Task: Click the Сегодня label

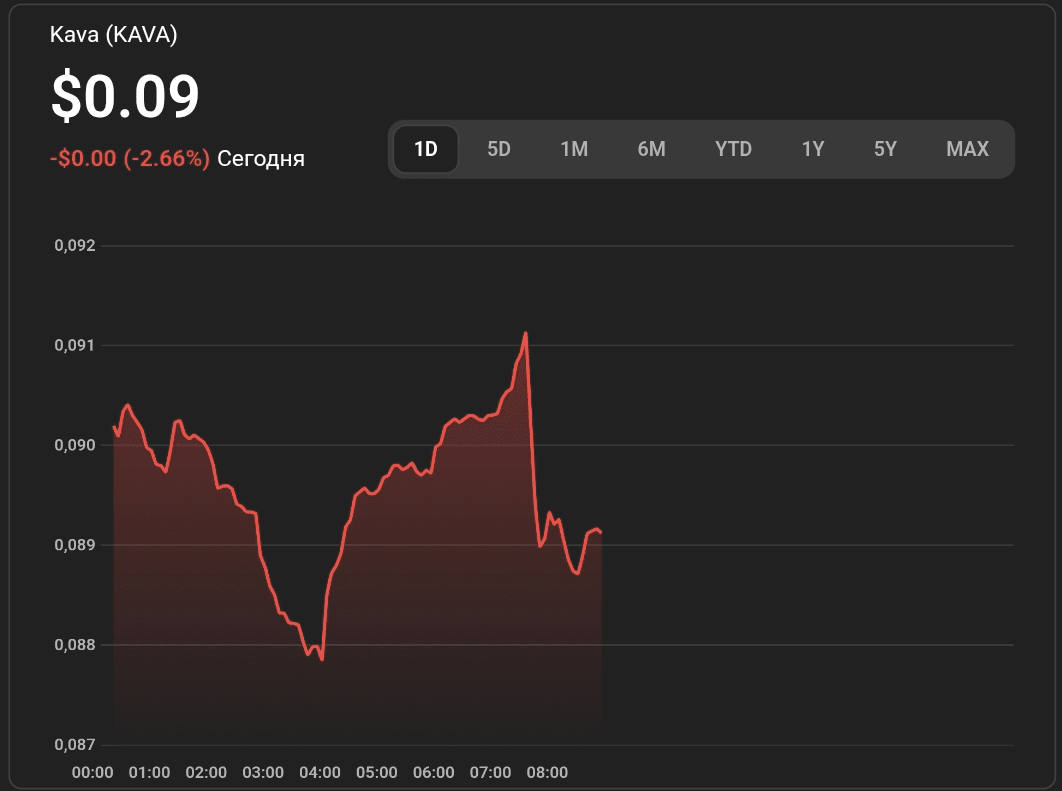Action: pos(261,158)
